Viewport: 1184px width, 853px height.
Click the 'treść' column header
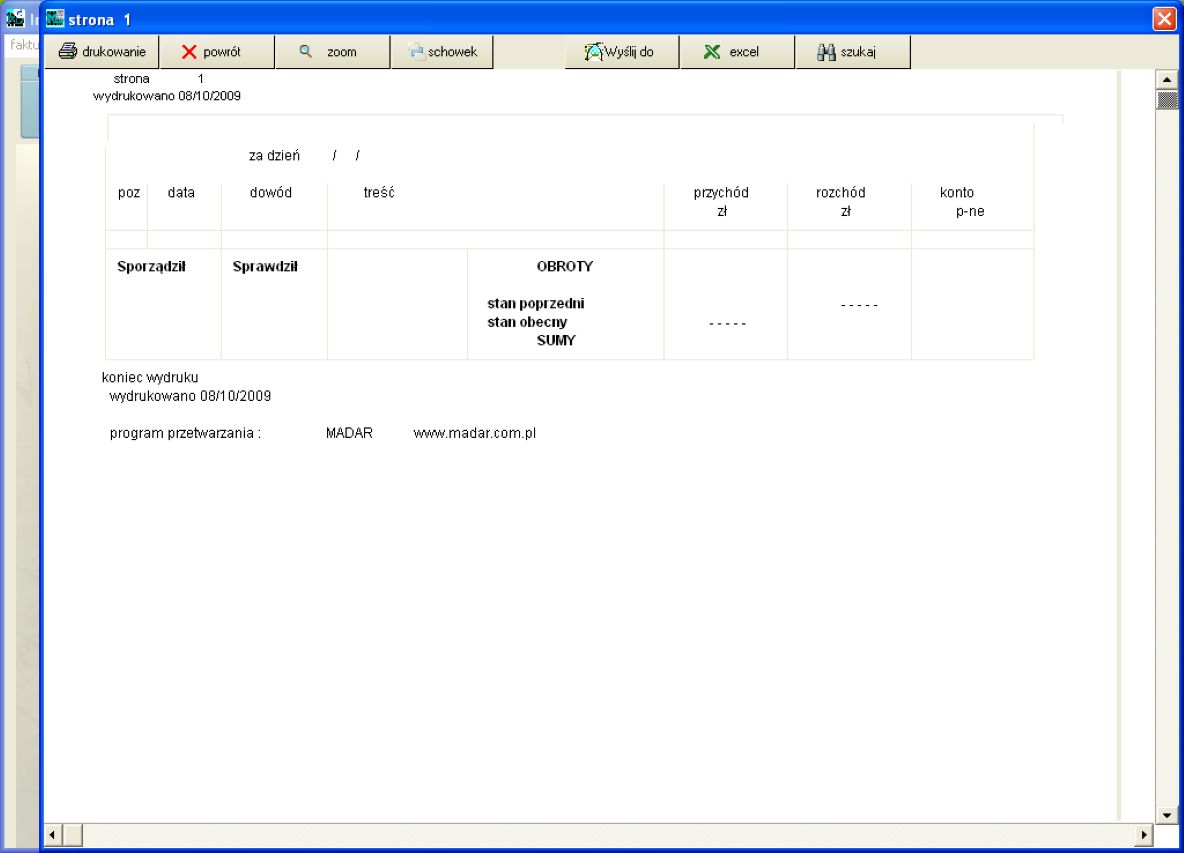tap(379, 192)
